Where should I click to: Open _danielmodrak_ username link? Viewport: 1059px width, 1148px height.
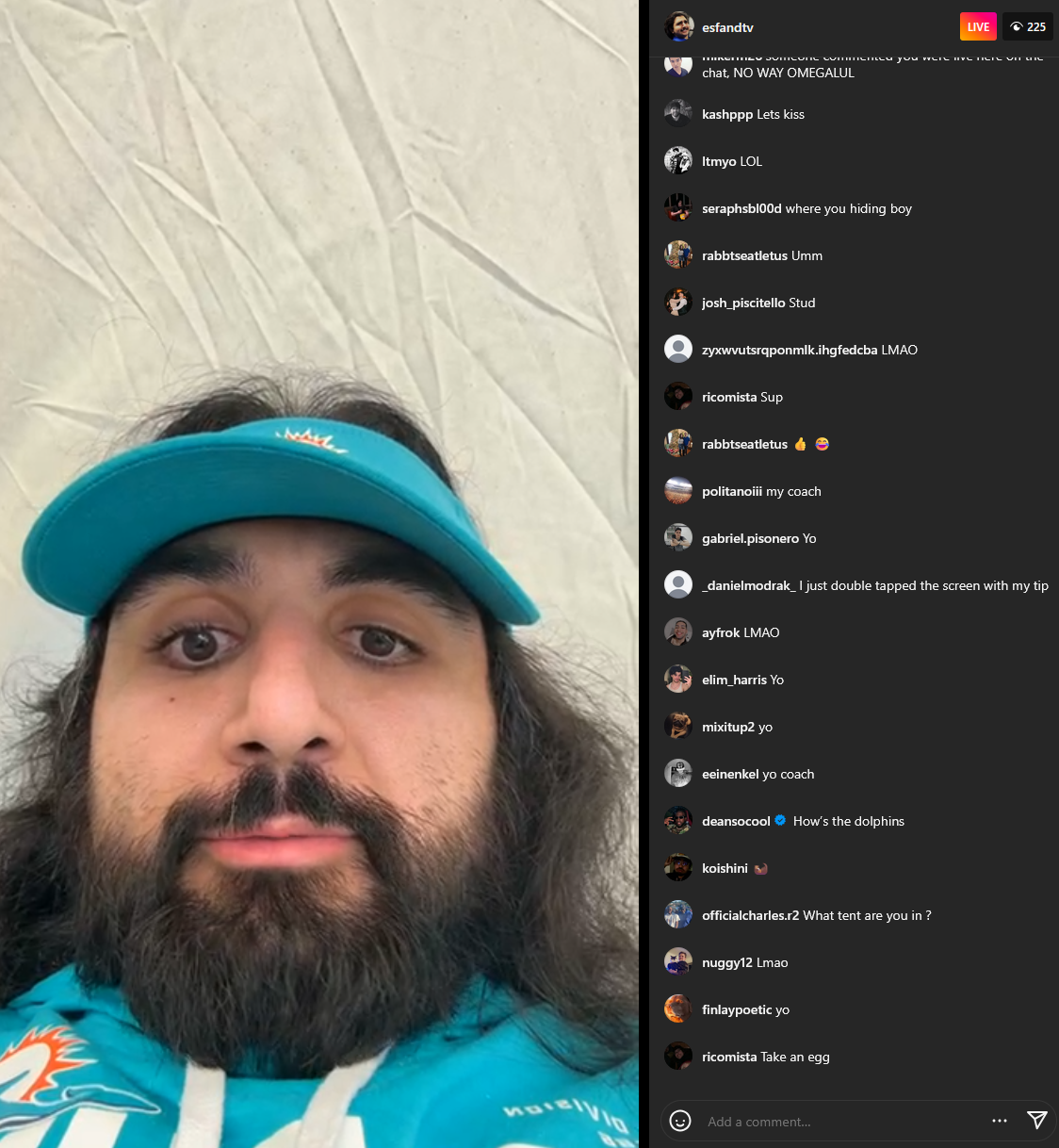(749, 585)
